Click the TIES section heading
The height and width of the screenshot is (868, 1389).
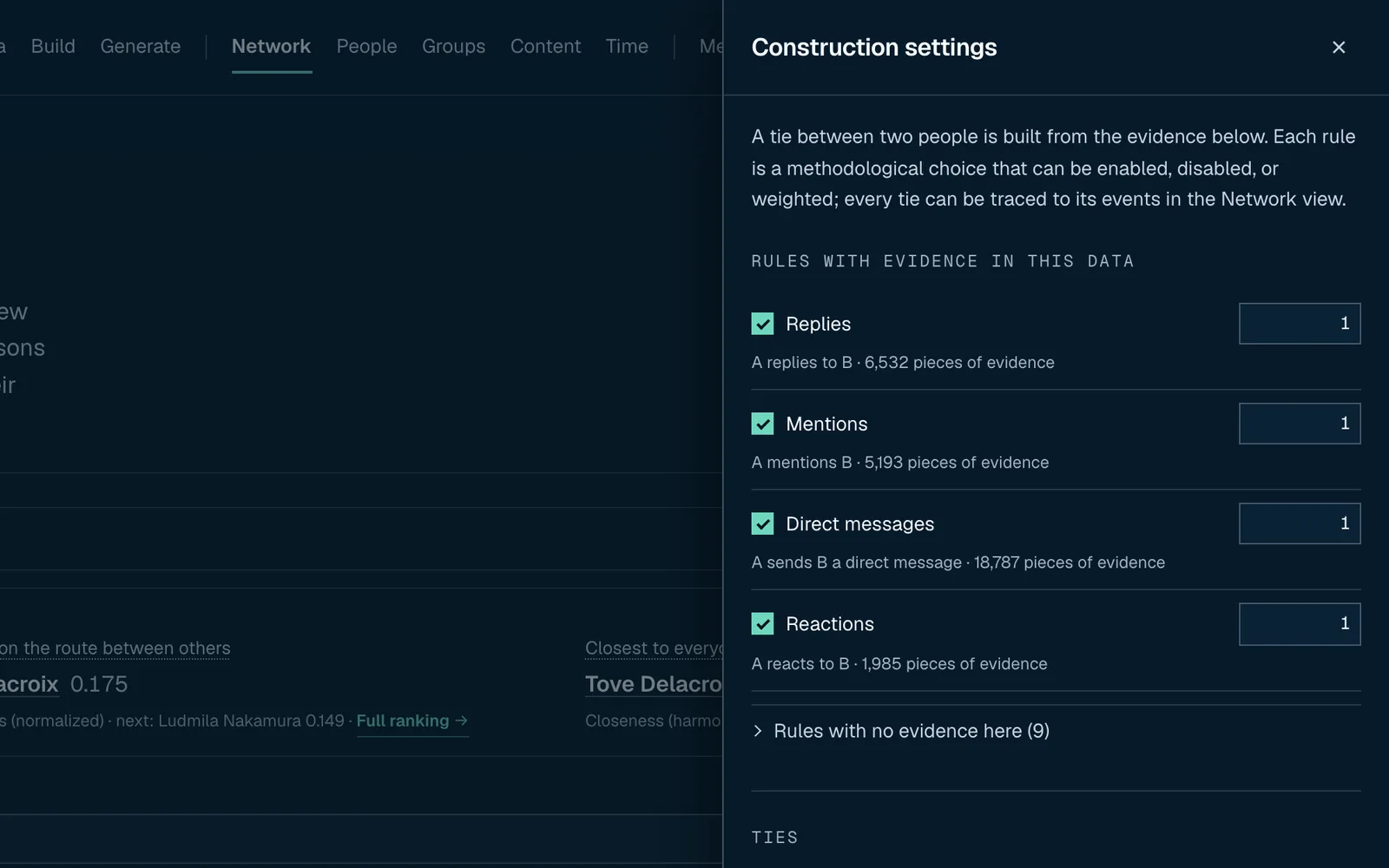[x=774, y=838]
